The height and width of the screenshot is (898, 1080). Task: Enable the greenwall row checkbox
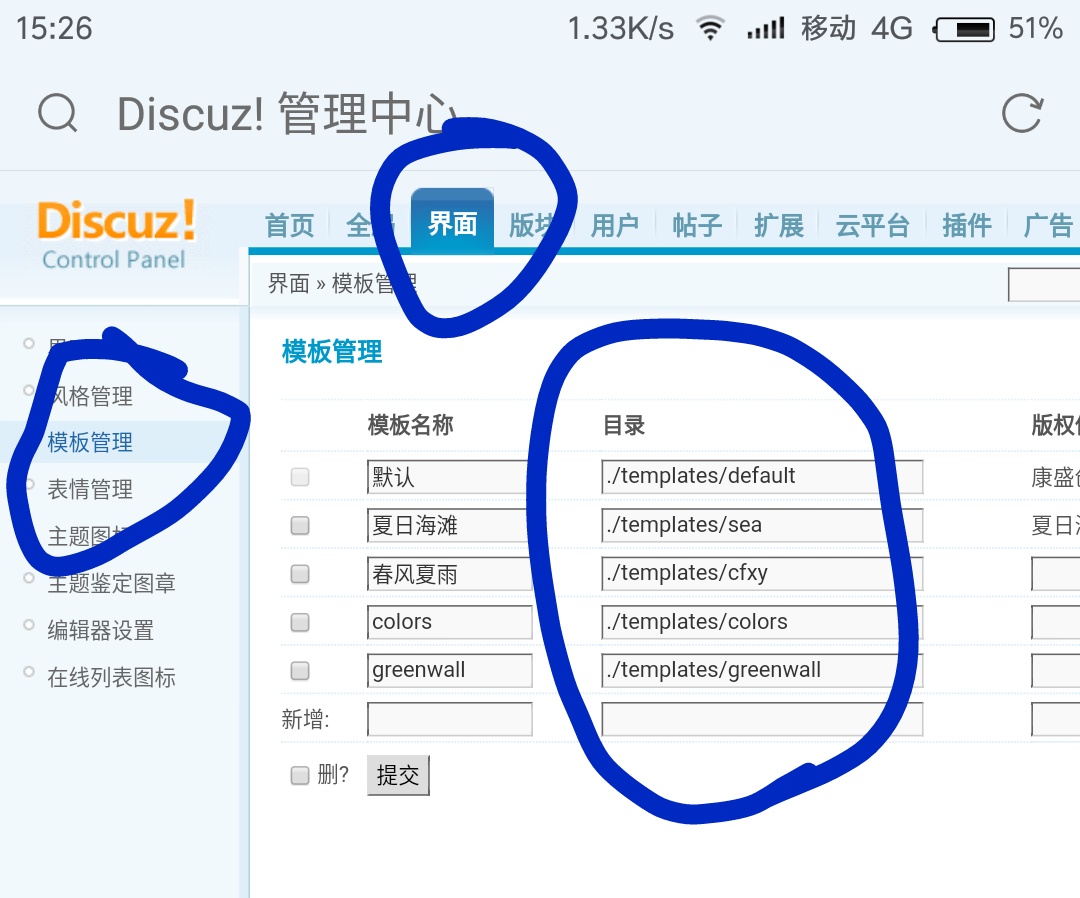pyautogui.click(x=300, y=670)
